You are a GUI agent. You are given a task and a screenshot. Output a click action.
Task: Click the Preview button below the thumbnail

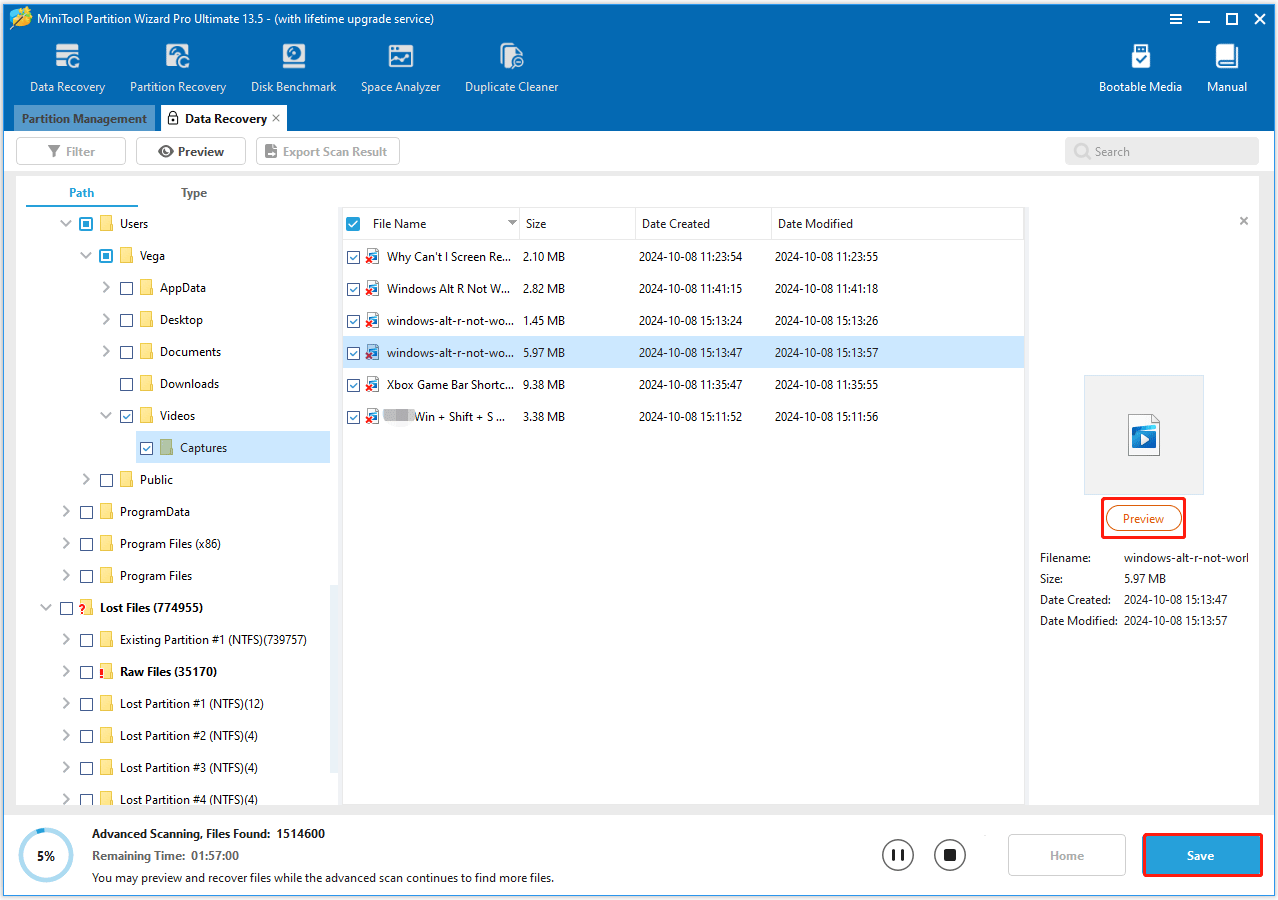(1143, 518)
